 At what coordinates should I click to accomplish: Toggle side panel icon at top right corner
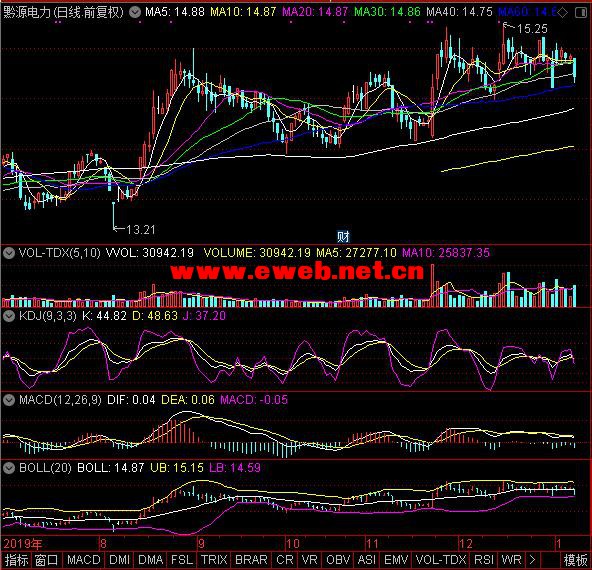point(581,12)
